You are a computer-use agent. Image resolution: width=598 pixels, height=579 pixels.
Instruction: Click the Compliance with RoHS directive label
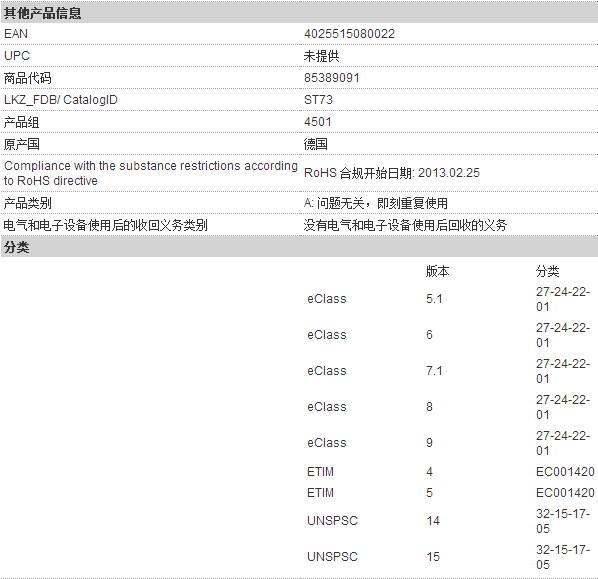click(151, 173)
